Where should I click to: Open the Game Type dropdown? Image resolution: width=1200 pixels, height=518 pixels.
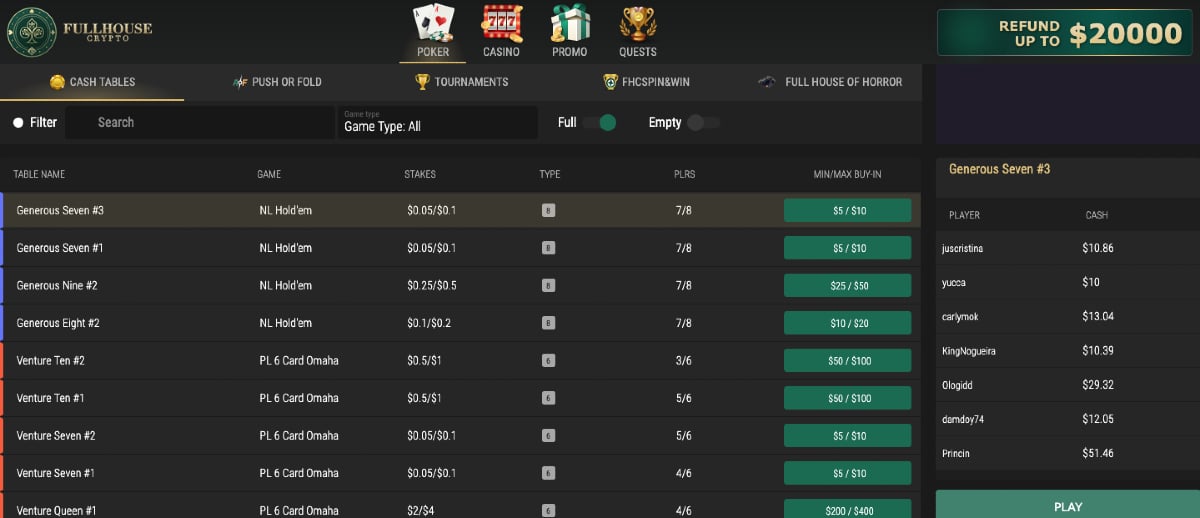click(437, 123)
